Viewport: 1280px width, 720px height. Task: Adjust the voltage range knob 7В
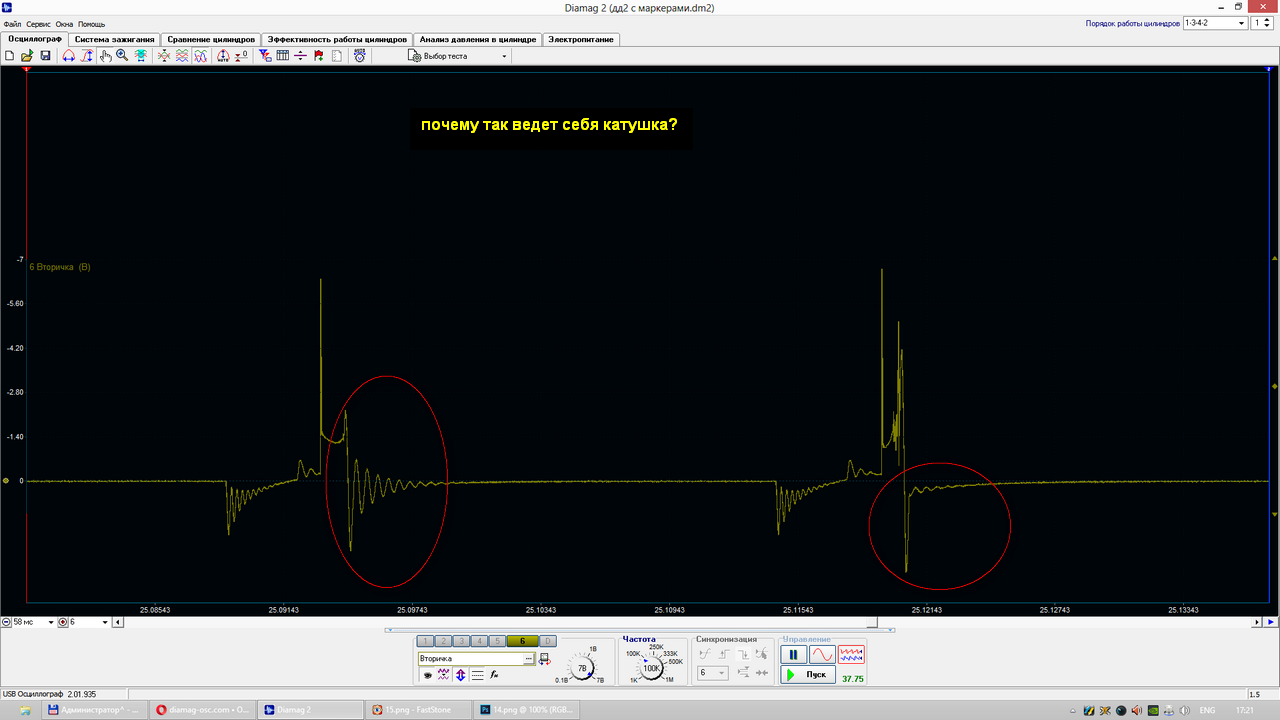pyautogui.click(x=582, y=668)
